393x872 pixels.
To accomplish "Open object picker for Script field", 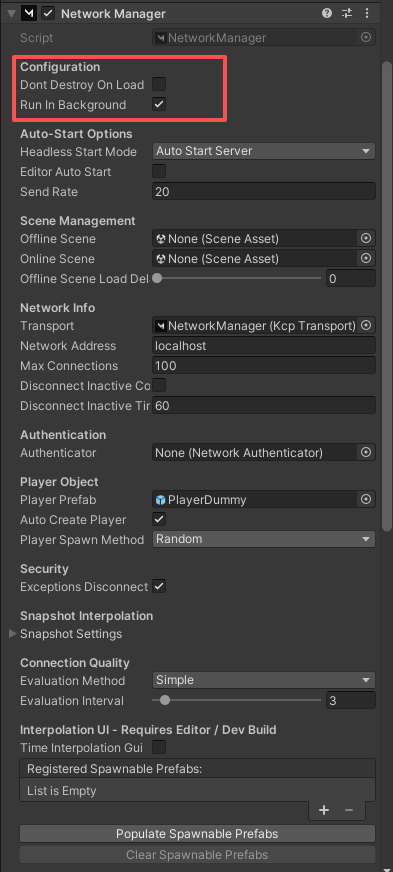I will [366, 38].
